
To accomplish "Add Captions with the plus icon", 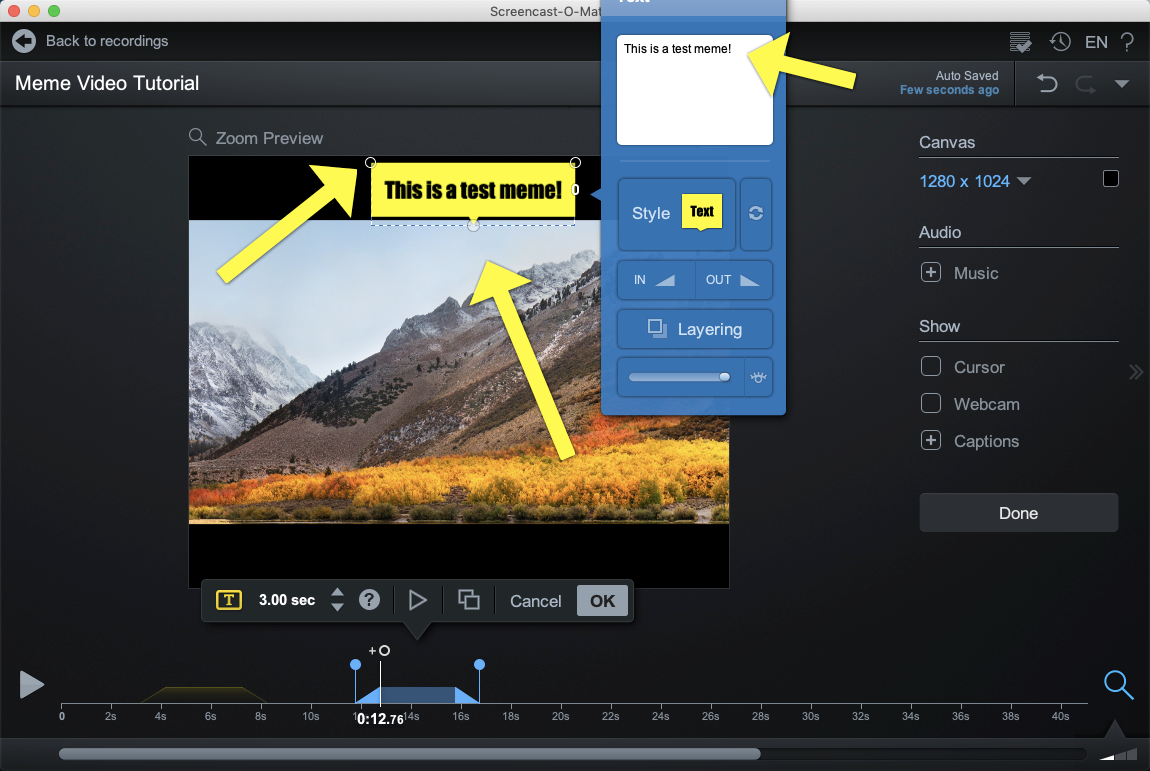I will (931, 440).
